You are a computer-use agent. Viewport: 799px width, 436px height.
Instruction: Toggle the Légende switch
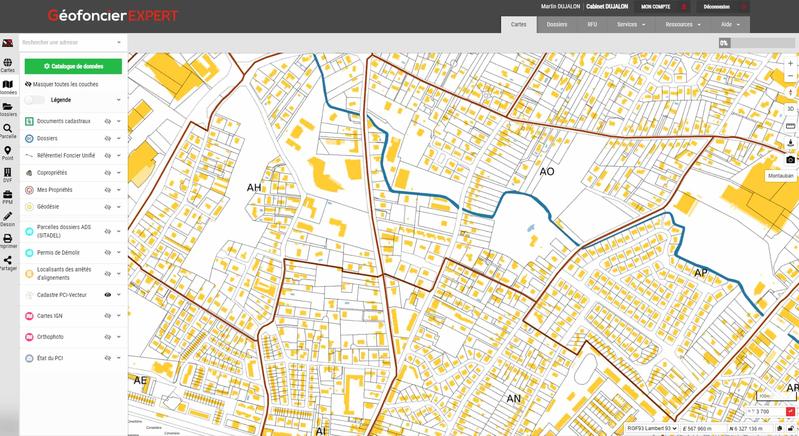point(35,100)
